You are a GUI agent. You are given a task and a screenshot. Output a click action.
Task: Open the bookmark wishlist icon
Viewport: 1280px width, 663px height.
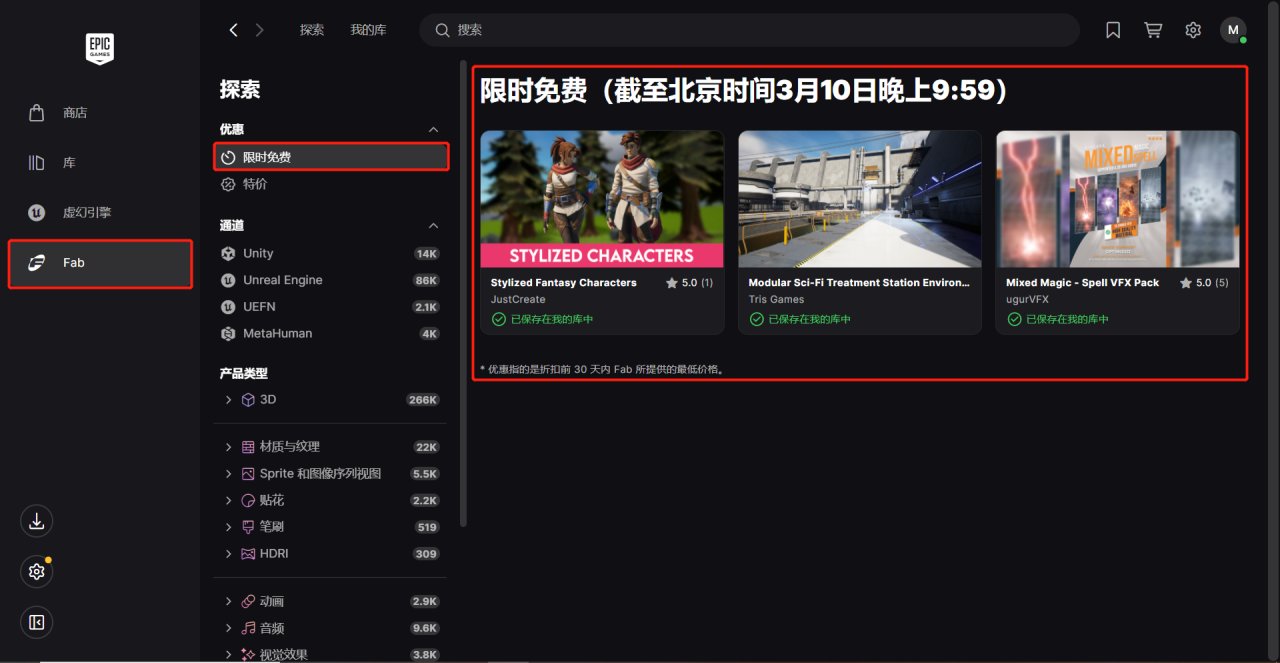[x=1113, y=30]
